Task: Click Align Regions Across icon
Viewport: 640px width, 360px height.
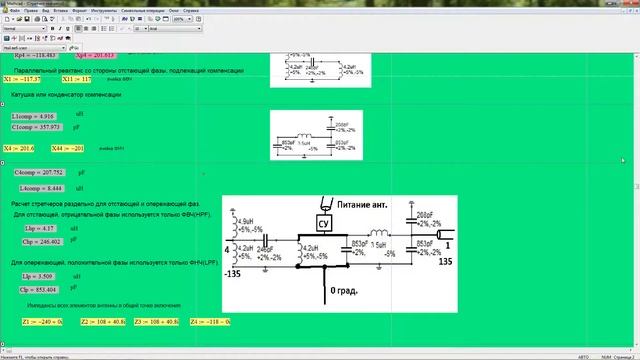Action: 107,19
